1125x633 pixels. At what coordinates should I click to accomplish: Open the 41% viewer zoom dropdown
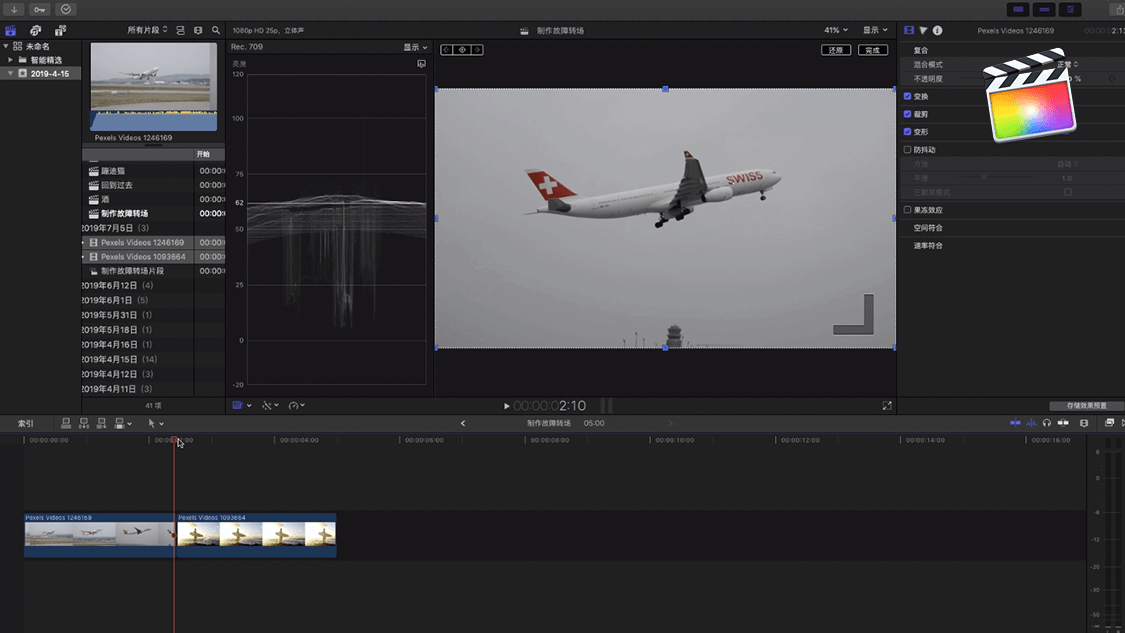coord(835,31)
